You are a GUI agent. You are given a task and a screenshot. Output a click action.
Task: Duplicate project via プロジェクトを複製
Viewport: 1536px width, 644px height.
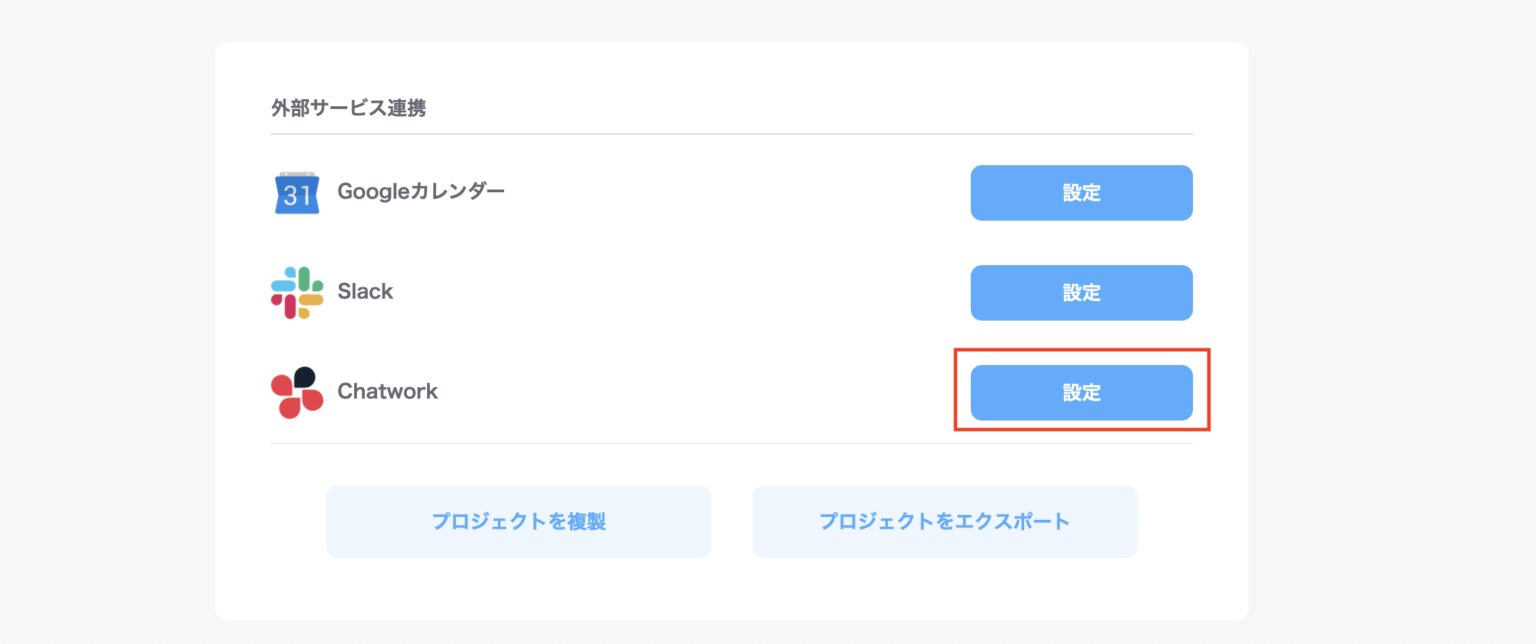click(518, 521)
